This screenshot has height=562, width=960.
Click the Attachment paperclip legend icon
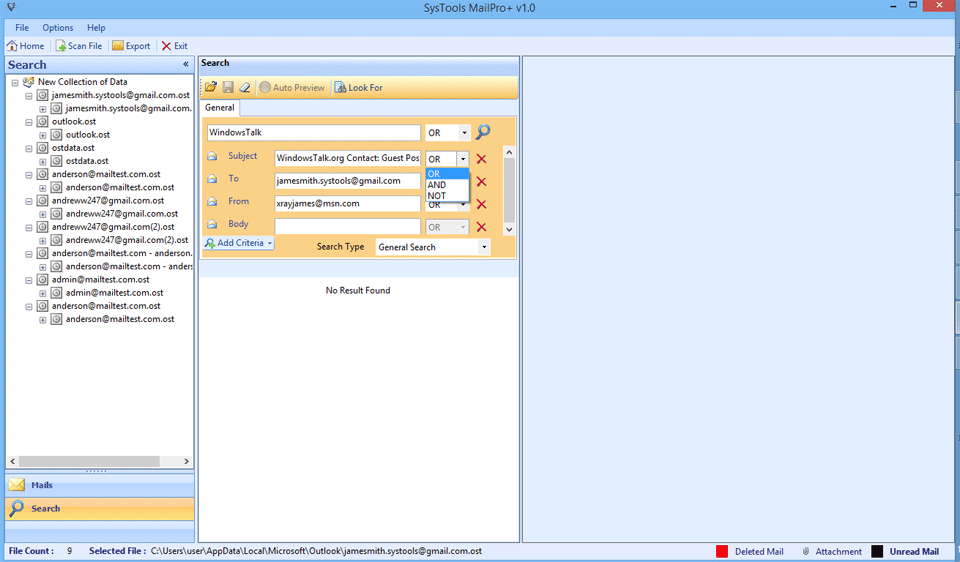[x=806, y=552]
